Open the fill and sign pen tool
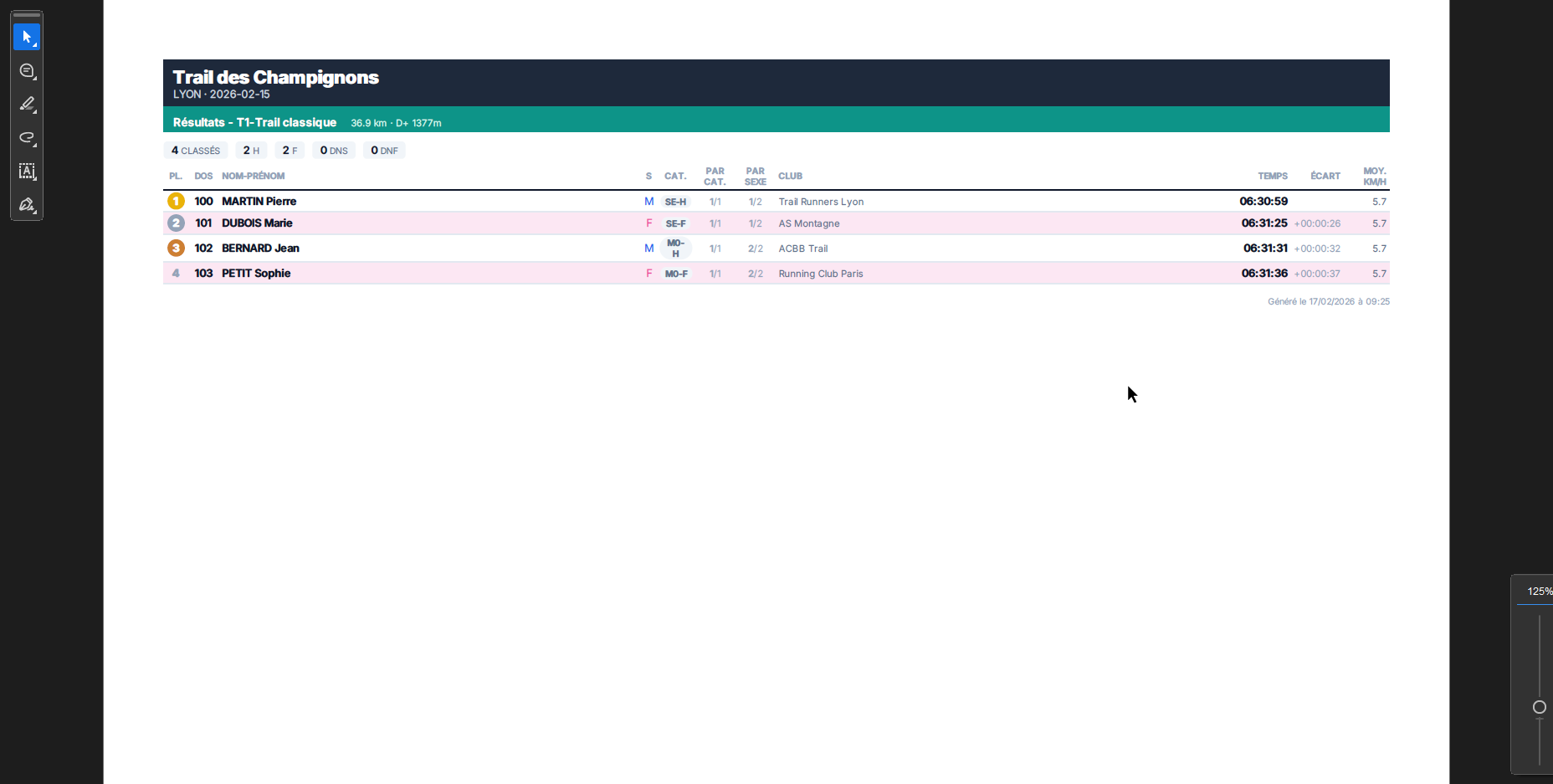The height and width of the screenshot is (784, 1553). click(x=27, y=205)
